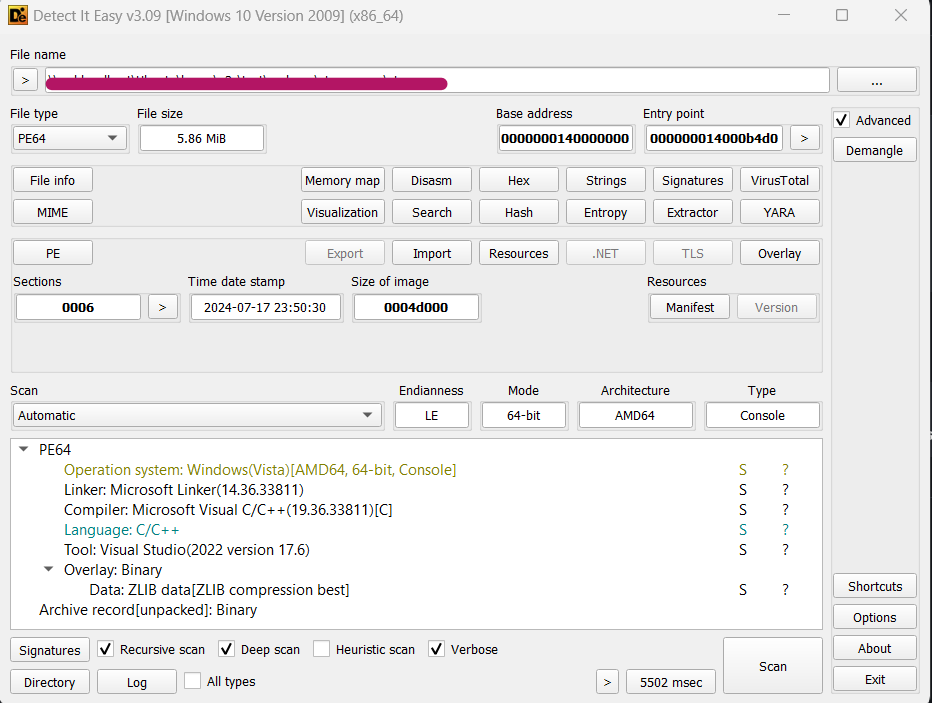Viewport: 932px width, 703px height.
Task: Click the arrow button beside File name
Action: click(25, 80)
